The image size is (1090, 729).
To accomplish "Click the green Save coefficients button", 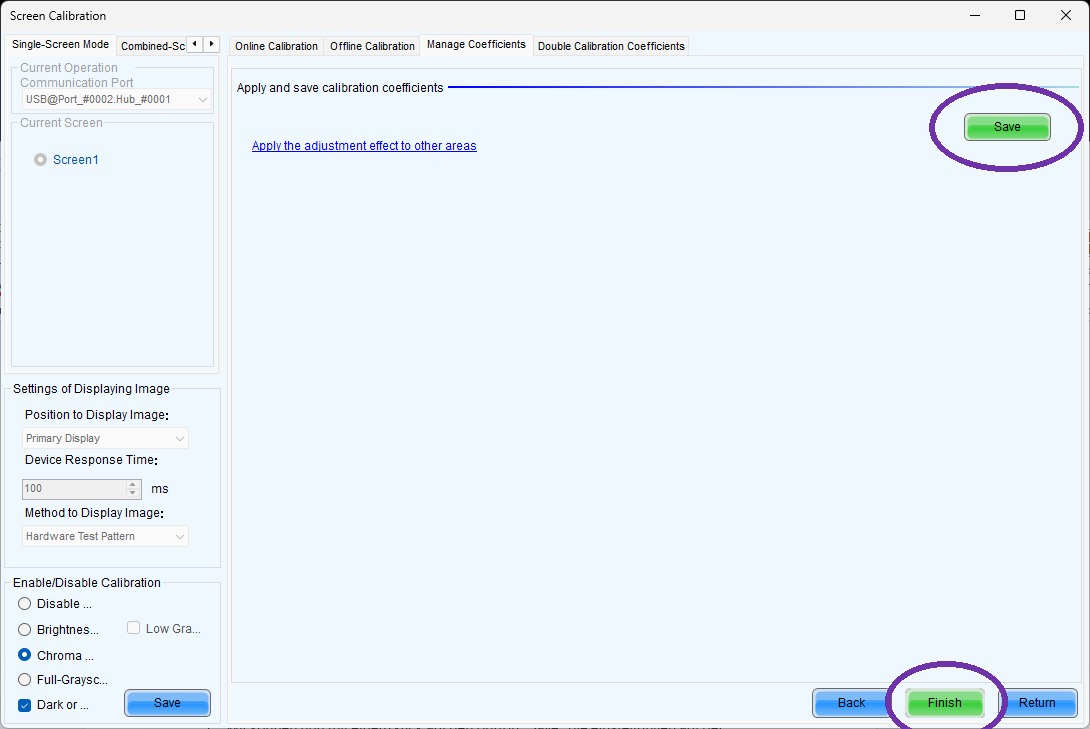I will tap(1007, 127).
